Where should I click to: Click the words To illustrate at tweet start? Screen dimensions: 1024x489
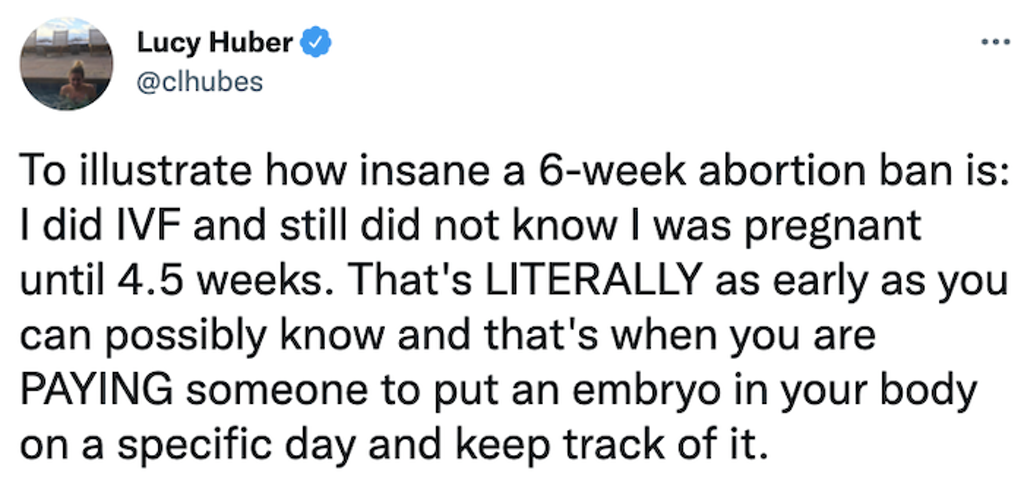pyautogui.click(x=136, y=170)
